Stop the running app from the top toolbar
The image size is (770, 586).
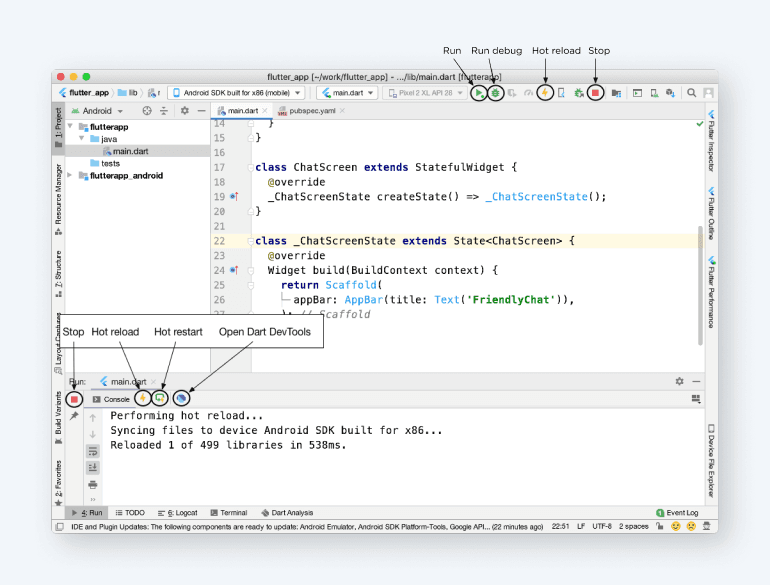tap(595, 93)
